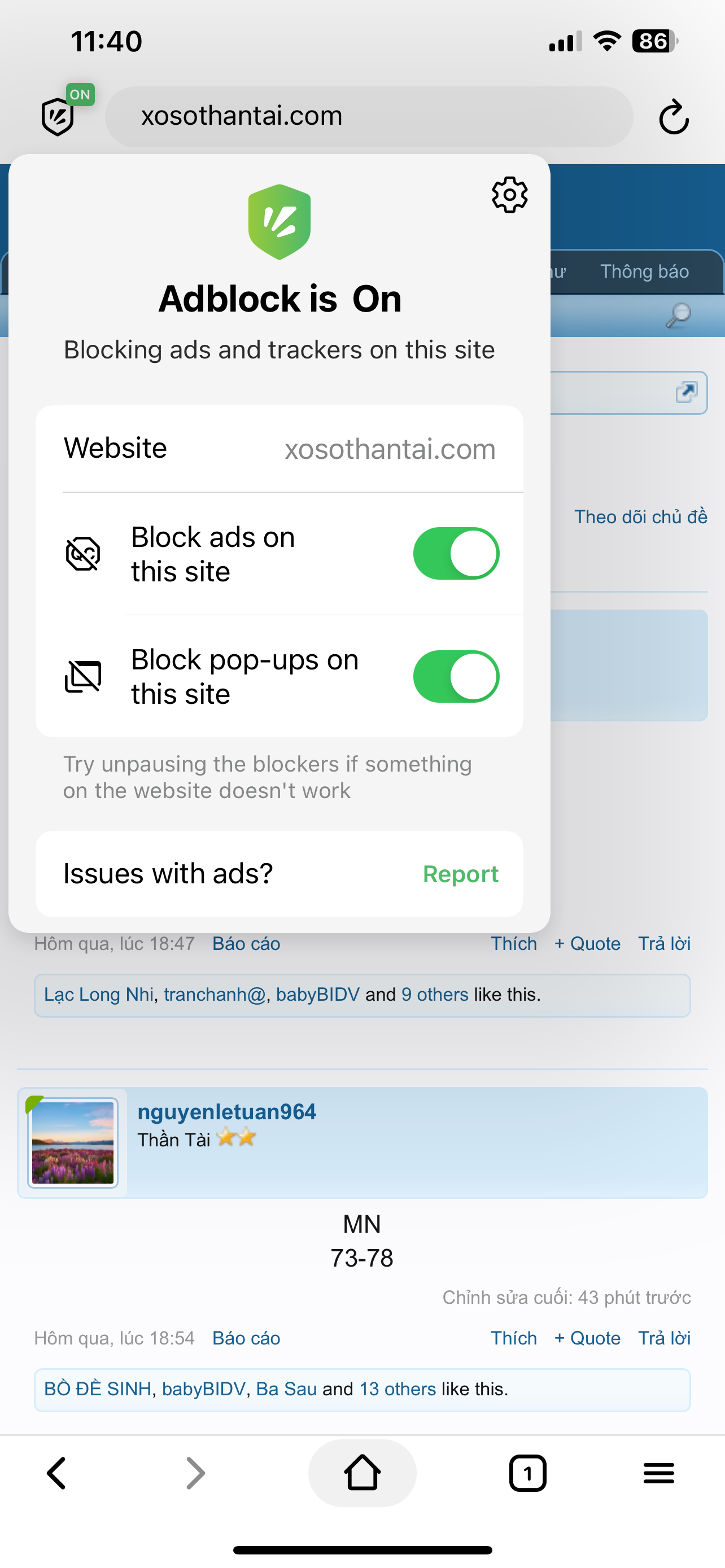Go forward with the right arrow

click(x=195, y=1473)
